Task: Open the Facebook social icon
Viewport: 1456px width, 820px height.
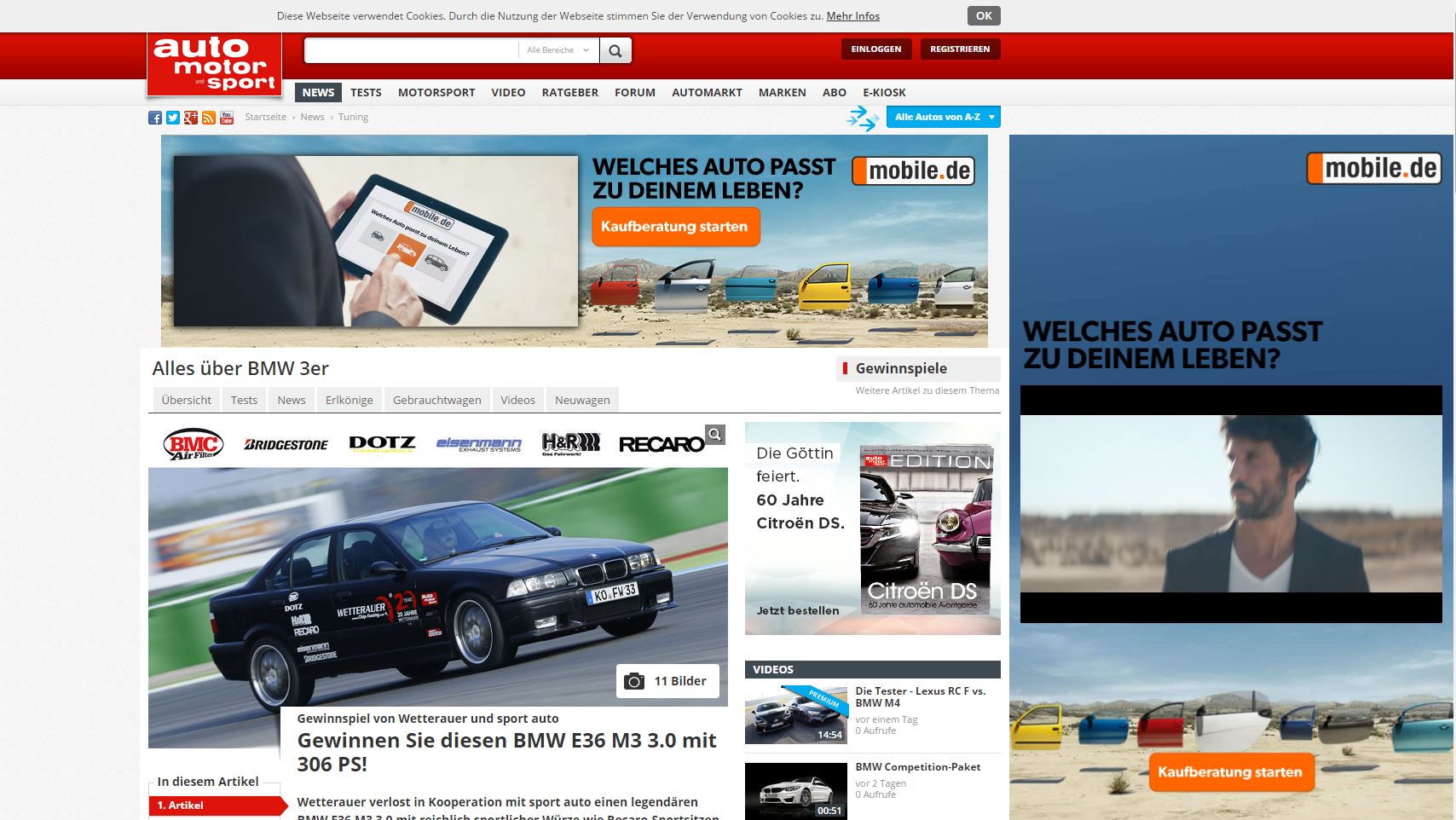Action: [x=155, y=118]
